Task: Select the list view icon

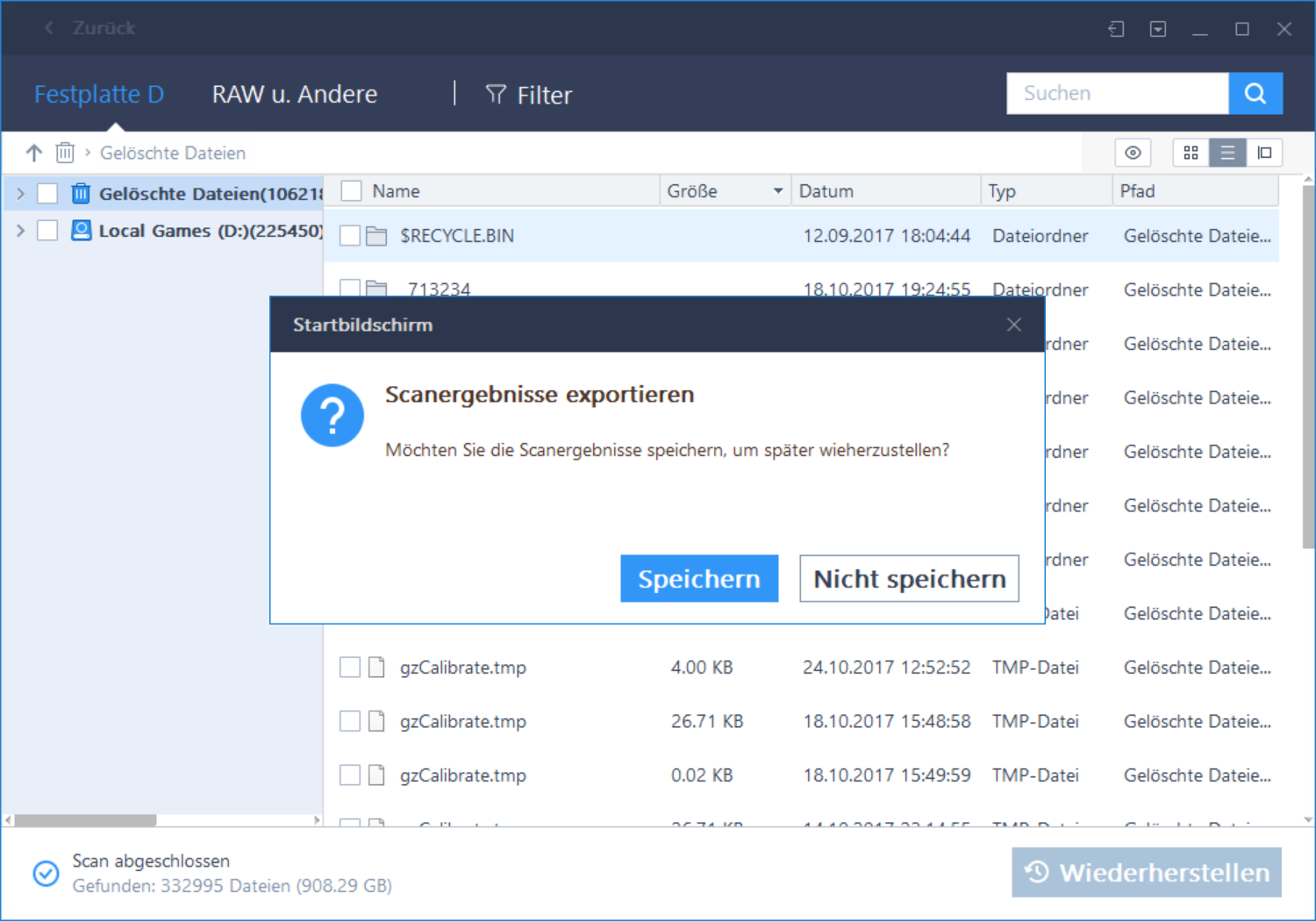Action: point(1227,153)
